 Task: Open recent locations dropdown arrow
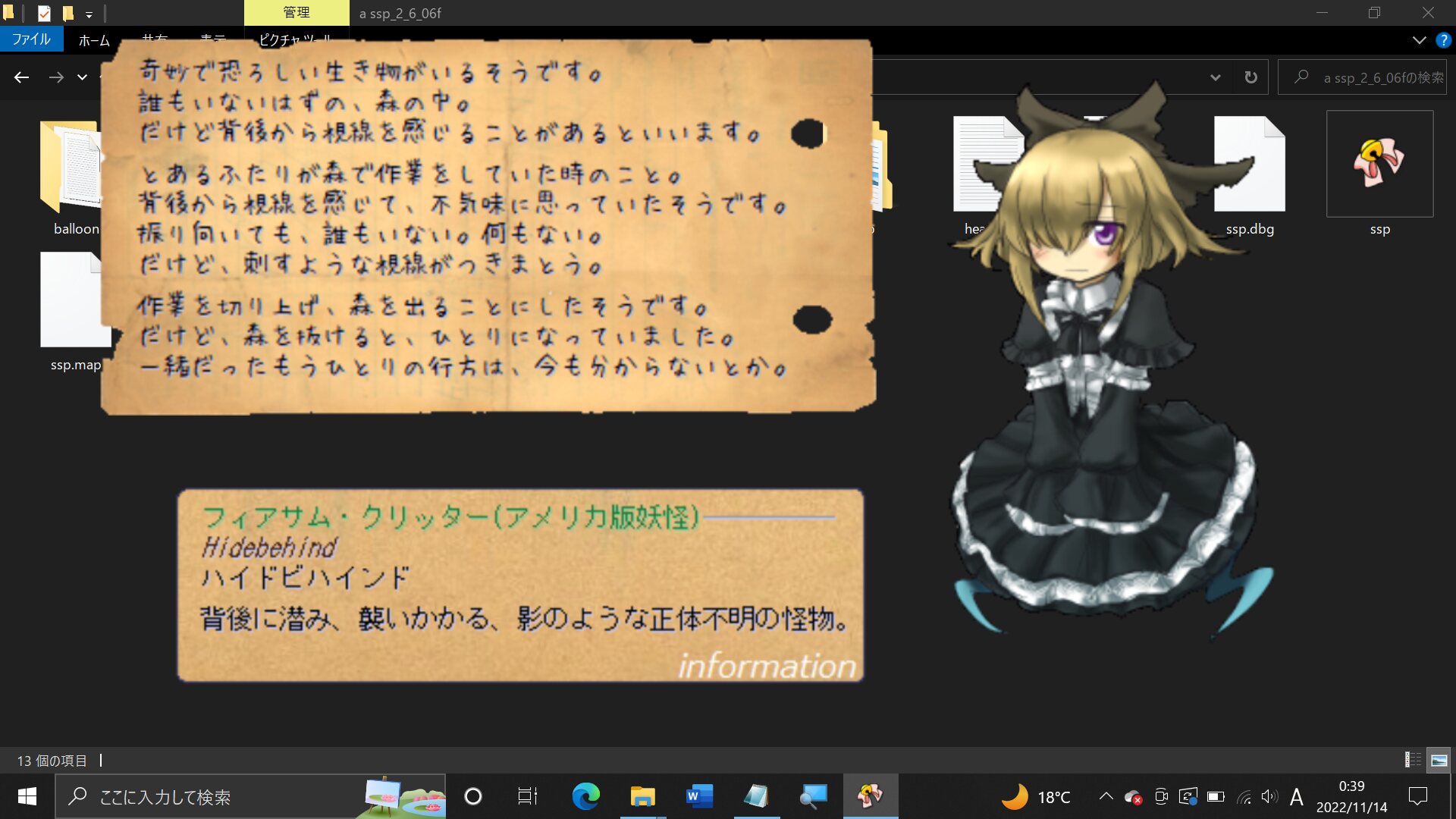pos(82,77)
